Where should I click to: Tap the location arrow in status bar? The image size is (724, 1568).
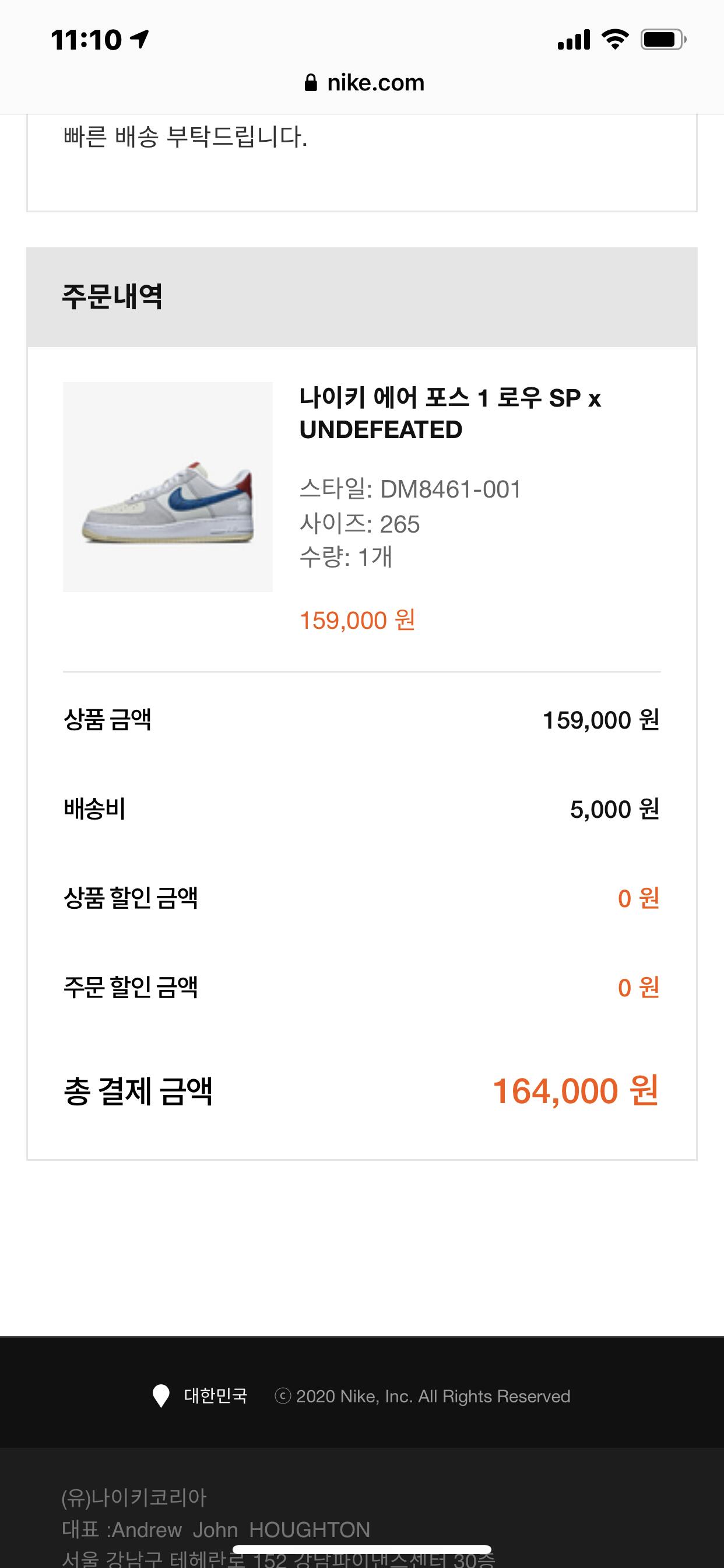[x=140, y=40]
